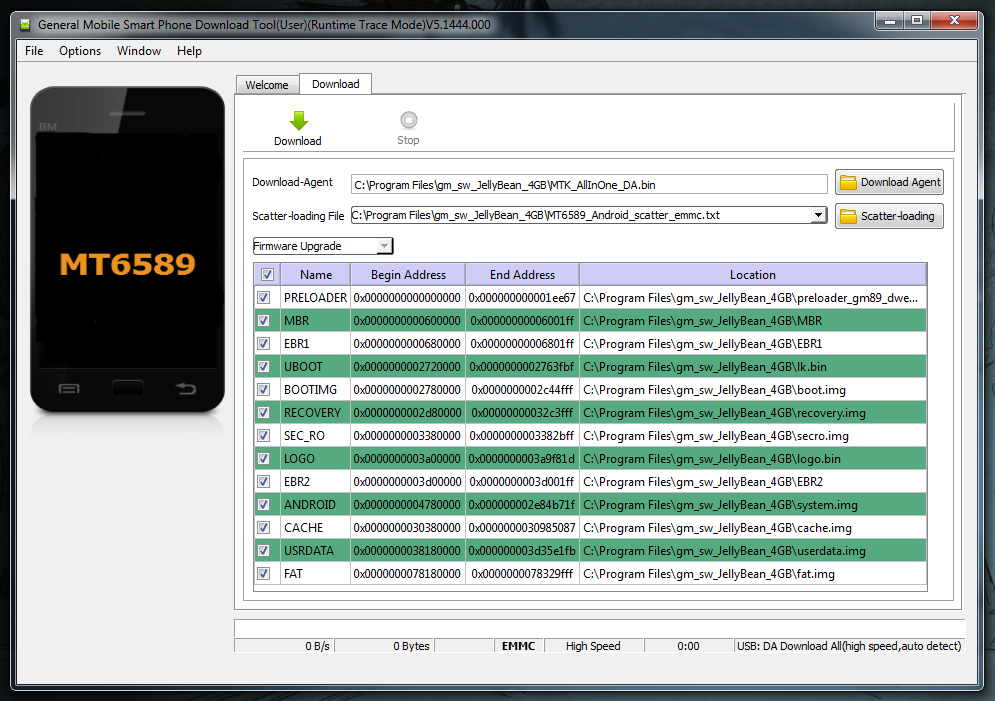Screen dimensions: 995x701
Task: Uncheck the CACHE row checkbox
Action: 263,528
